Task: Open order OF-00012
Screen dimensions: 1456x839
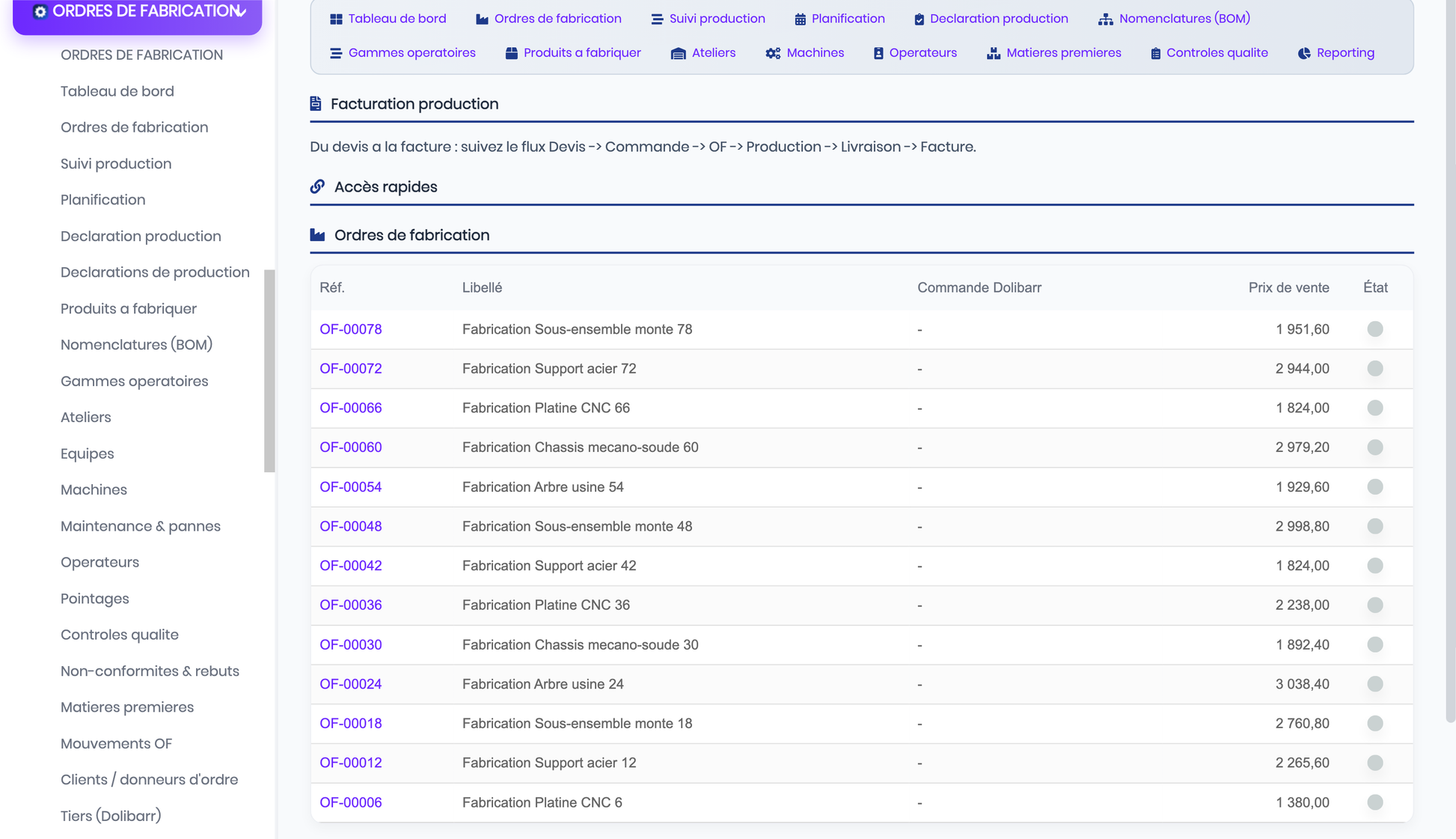Action: pyautogui.click(x=350, y=763)
